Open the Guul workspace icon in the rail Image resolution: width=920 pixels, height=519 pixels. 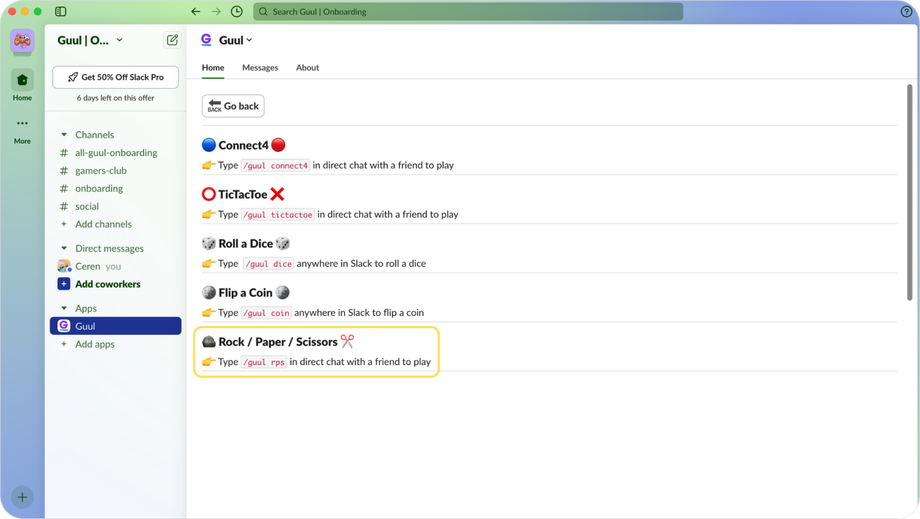click(22, 41)
